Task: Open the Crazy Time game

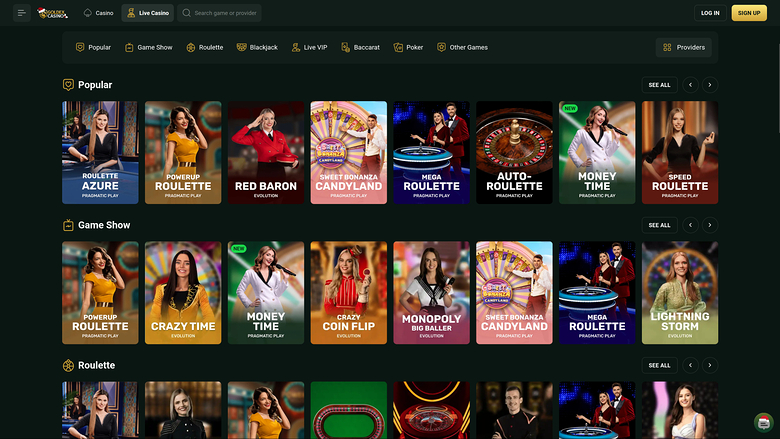Action: pyautogui.click(x=183, y=293)
